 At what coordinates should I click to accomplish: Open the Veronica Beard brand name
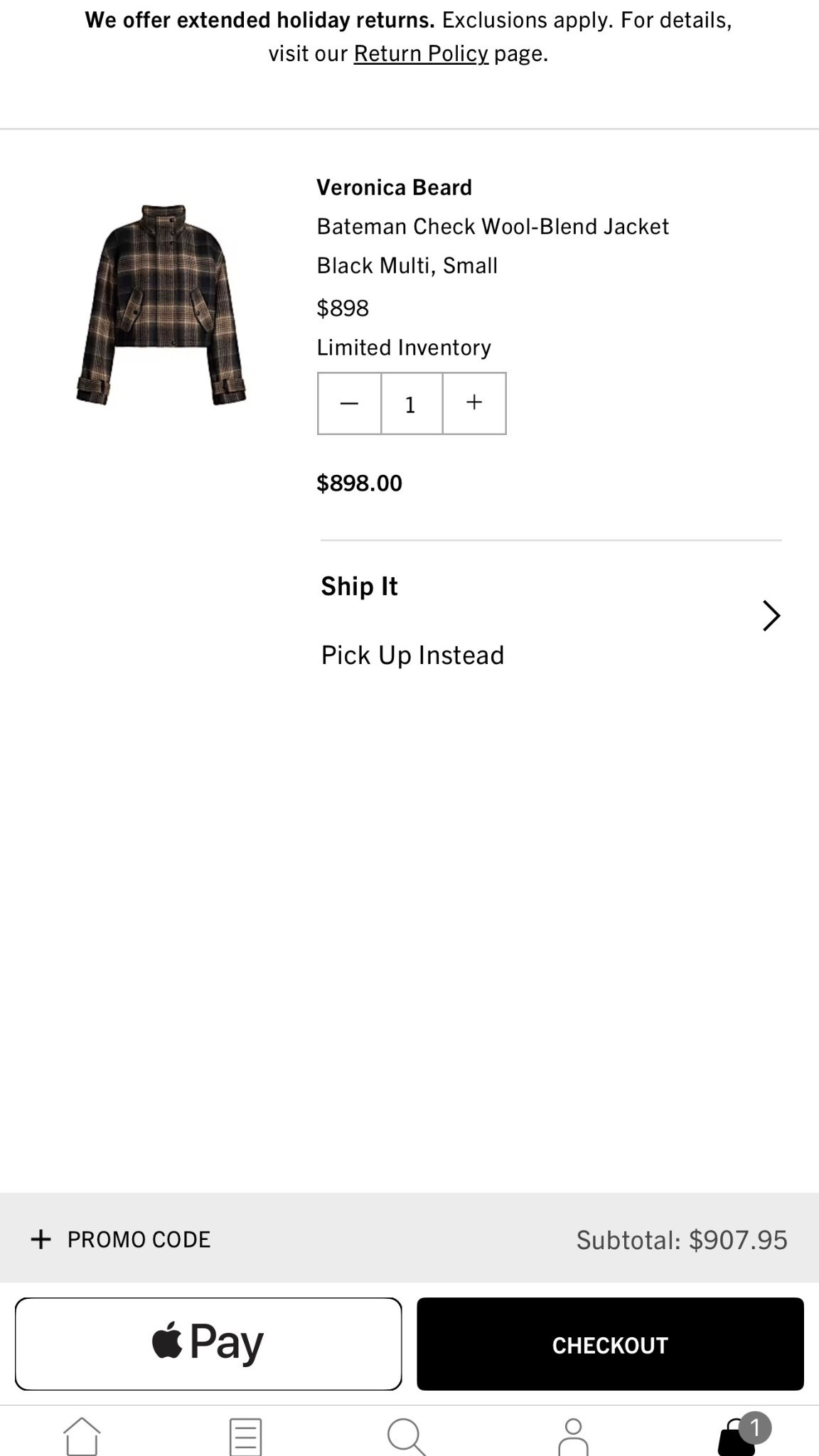[394, 188]
